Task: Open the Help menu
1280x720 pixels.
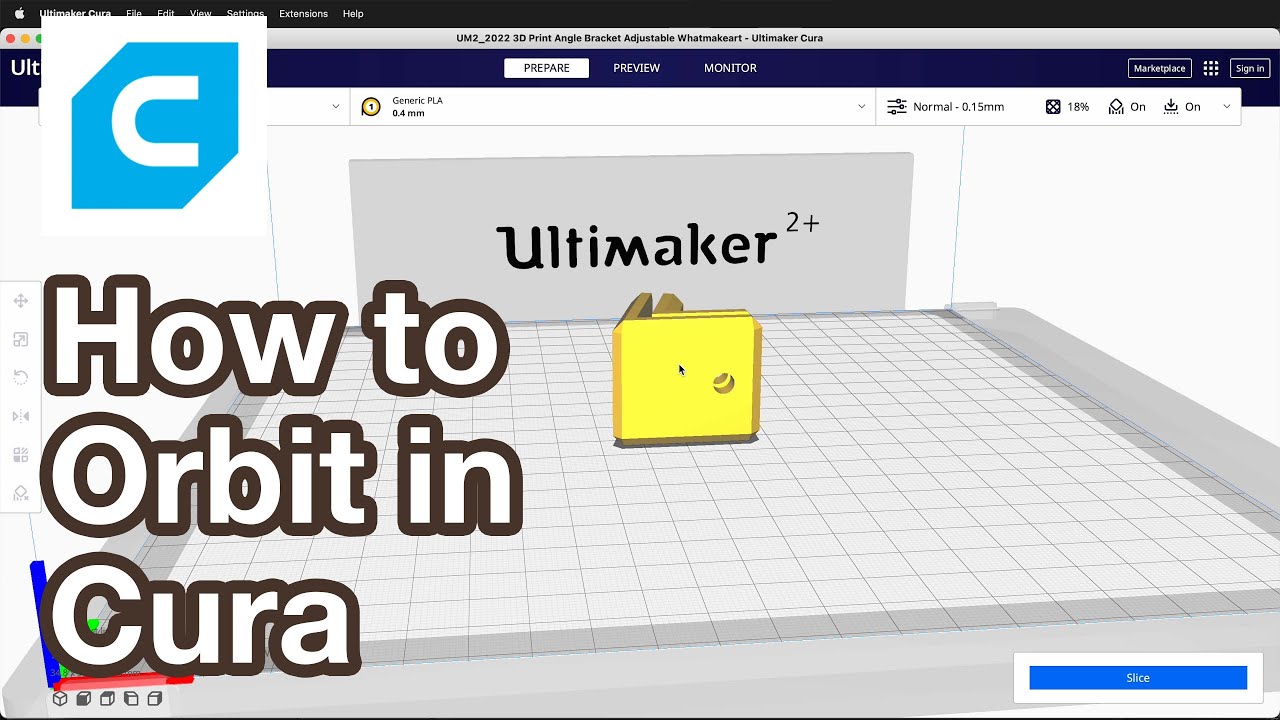Action: (x=353, y=14)
